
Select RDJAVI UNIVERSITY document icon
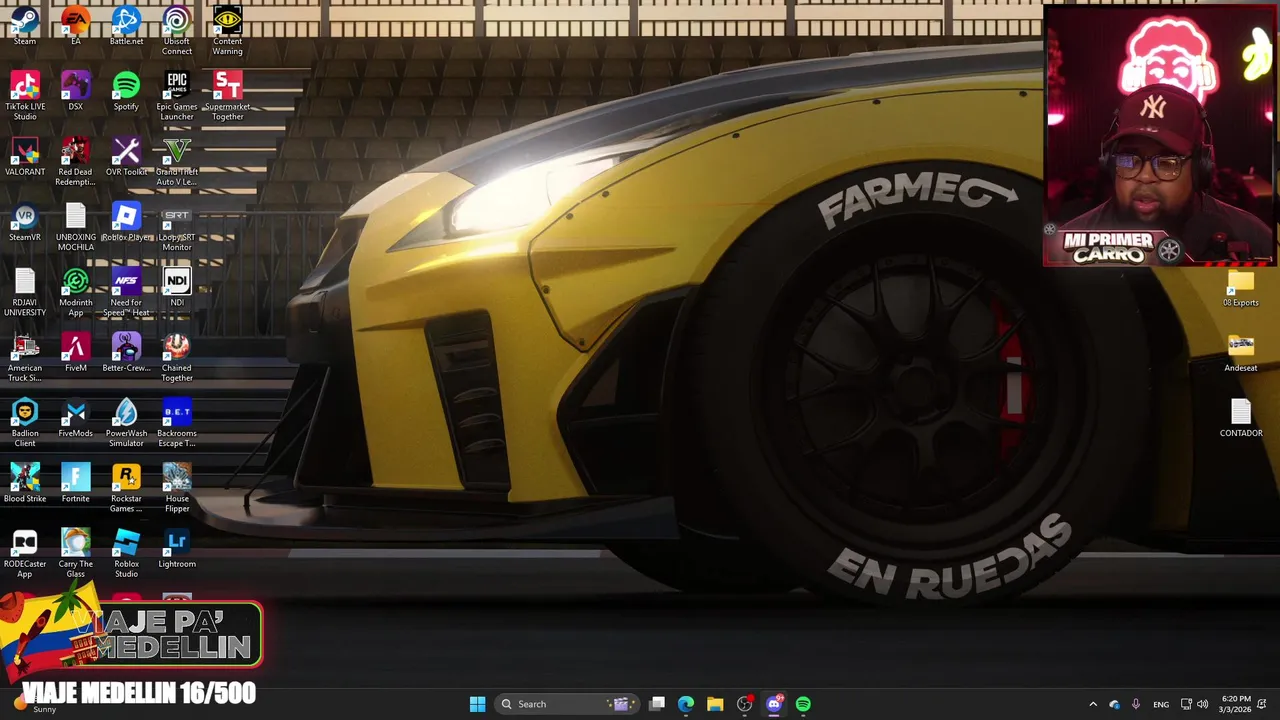[x=25, y=291]
